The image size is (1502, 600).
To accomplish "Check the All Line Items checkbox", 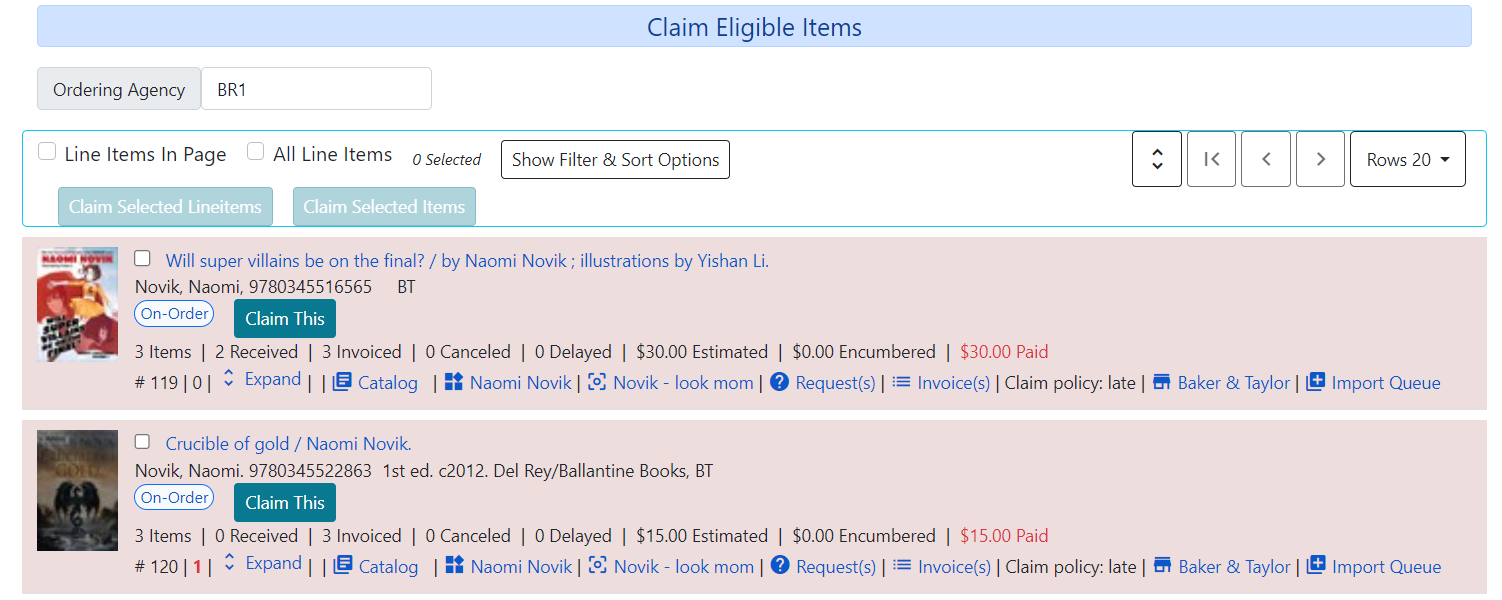I will pos(256,150).
